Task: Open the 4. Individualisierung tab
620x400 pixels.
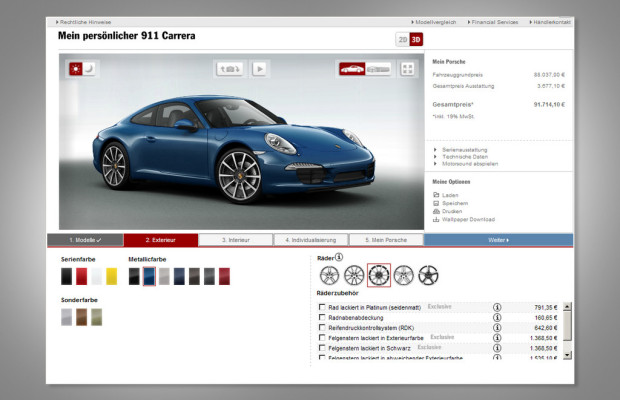Action: coord(311,240)
